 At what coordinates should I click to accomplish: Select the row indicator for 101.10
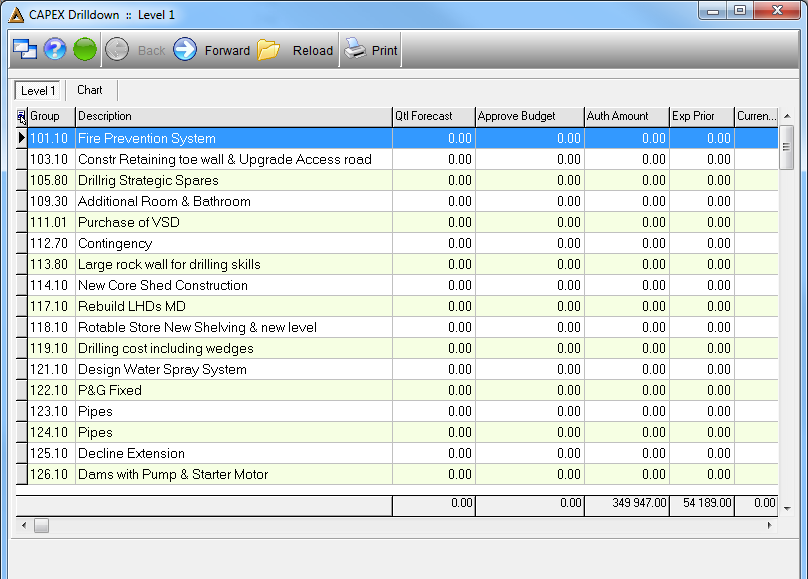[22, 138]
